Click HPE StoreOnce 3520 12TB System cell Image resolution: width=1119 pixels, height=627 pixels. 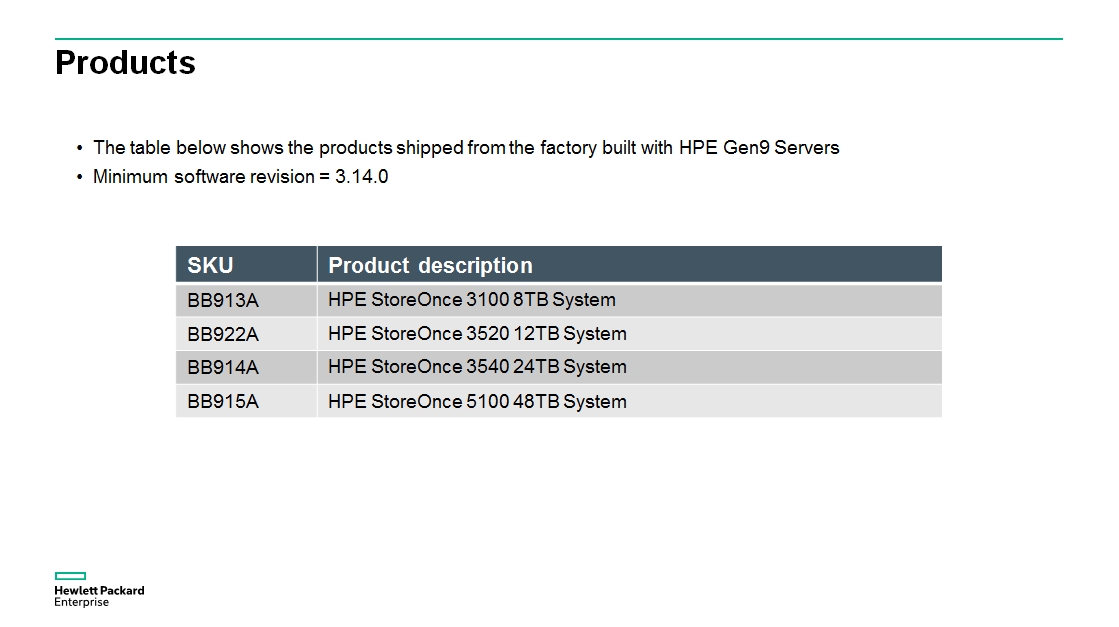pyautogui.click(x=629, y=334)
